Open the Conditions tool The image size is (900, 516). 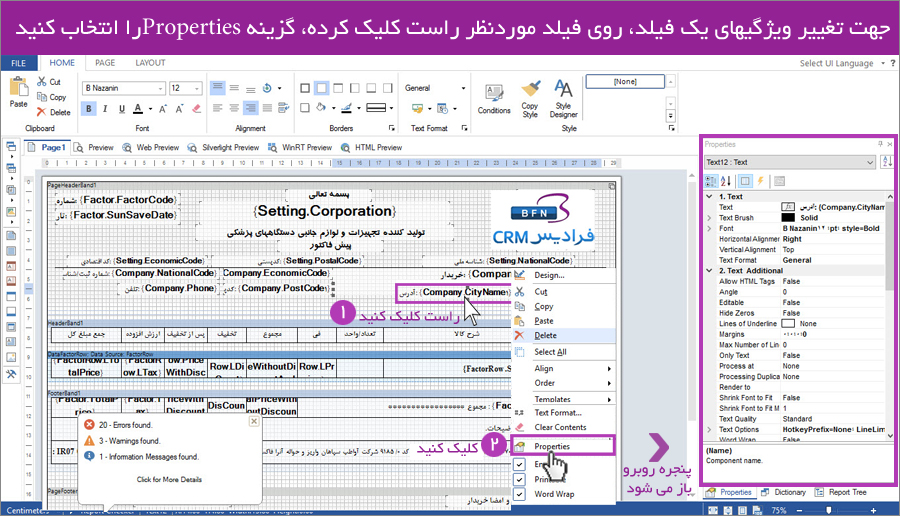coord(494,99)
